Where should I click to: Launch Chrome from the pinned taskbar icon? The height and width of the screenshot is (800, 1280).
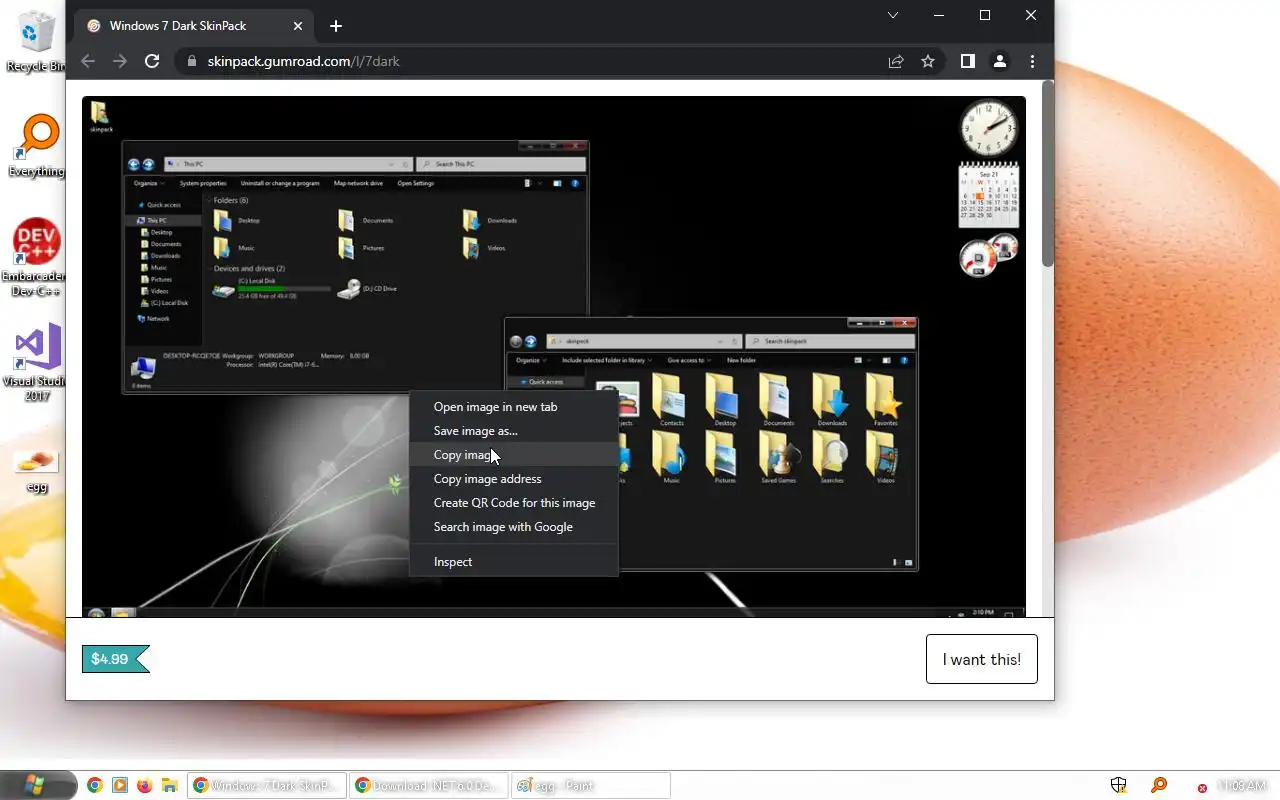click(x=95, y=786)
